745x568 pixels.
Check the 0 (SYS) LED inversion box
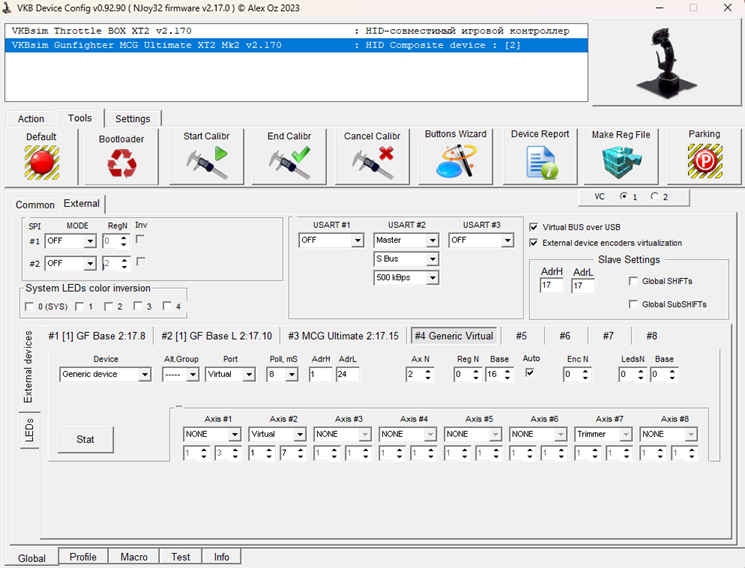[x=29, y=306]
